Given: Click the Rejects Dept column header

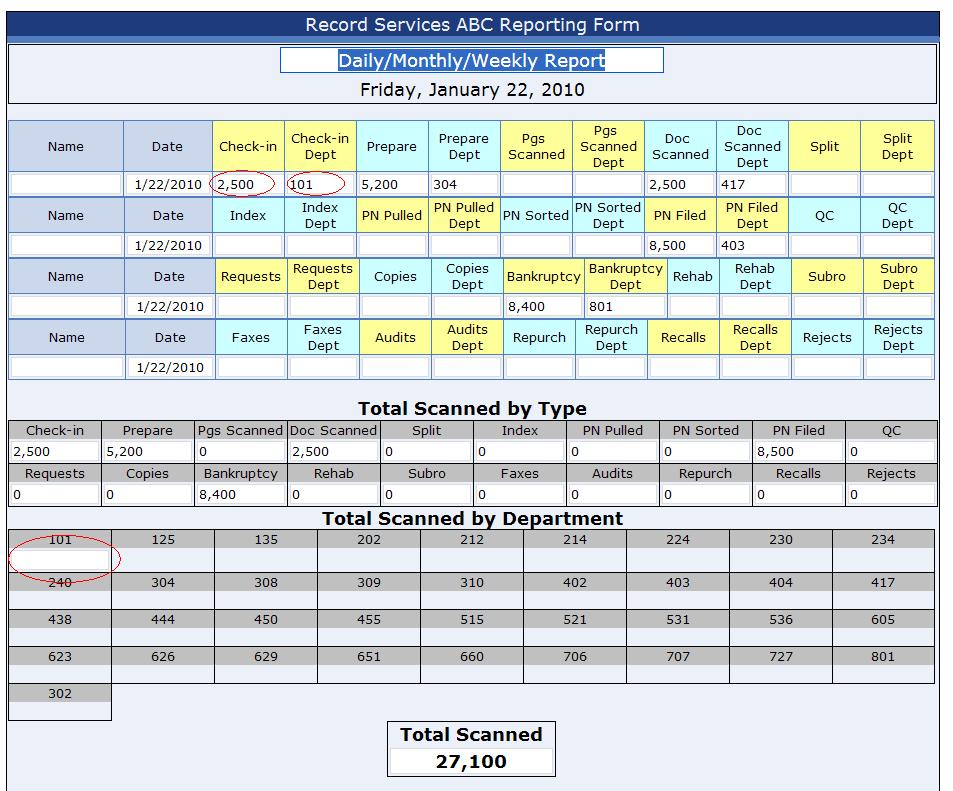Looking at the screenshot, I should click(x=898, y=337).
